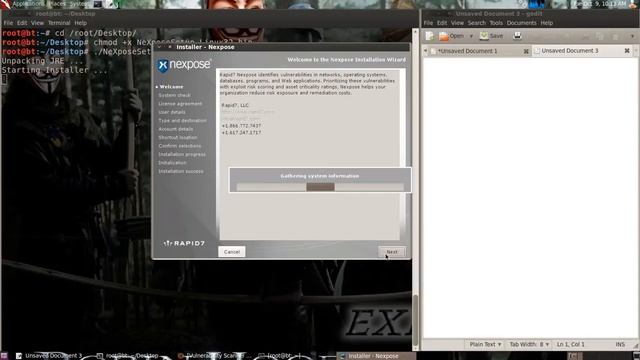This screenshot has width=640, height=360.
Task: Click the Confirm selections installer step
Action: pos(180,146)
